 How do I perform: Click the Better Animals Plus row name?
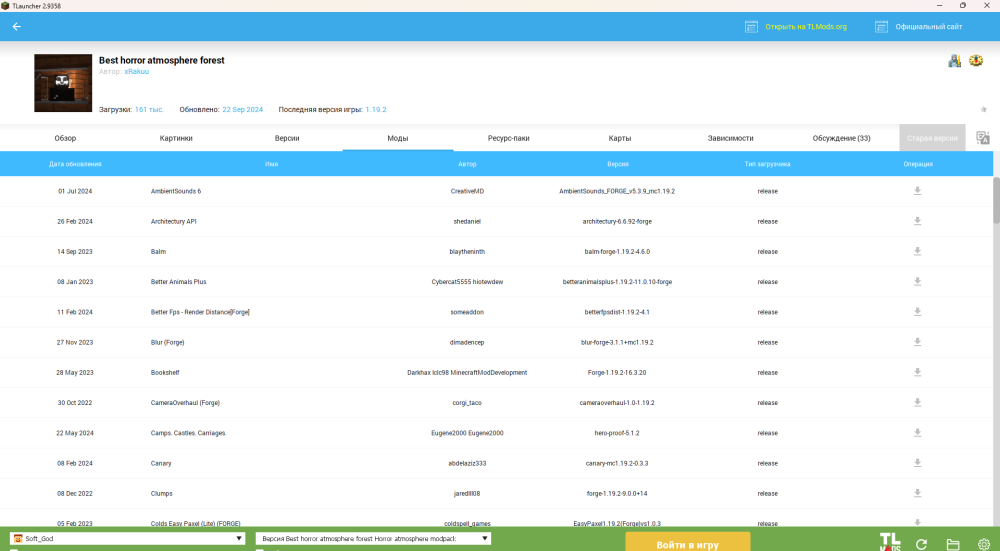(179, 282)
